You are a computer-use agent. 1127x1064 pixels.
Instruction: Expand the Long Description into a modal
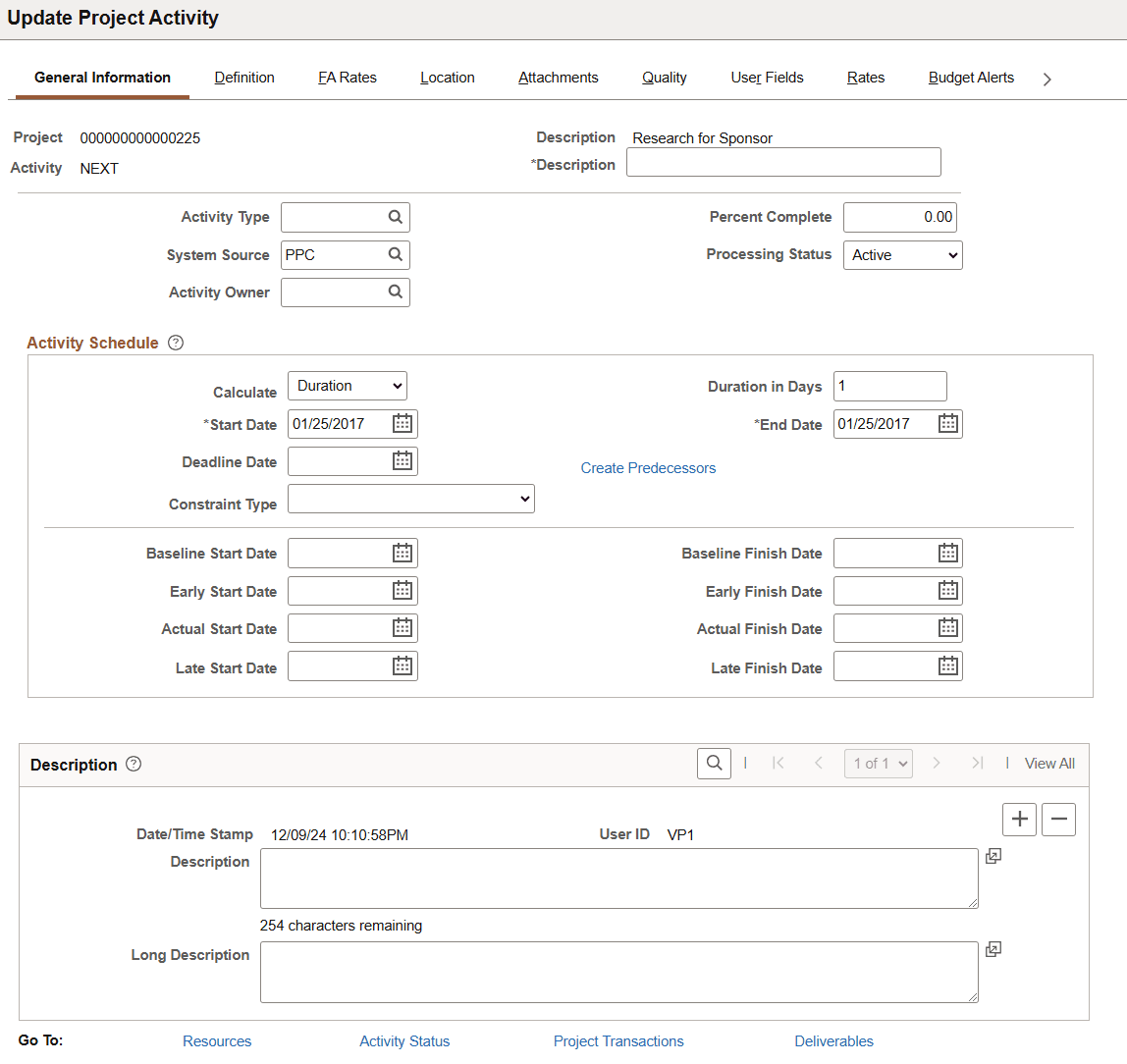click(993, 949)
